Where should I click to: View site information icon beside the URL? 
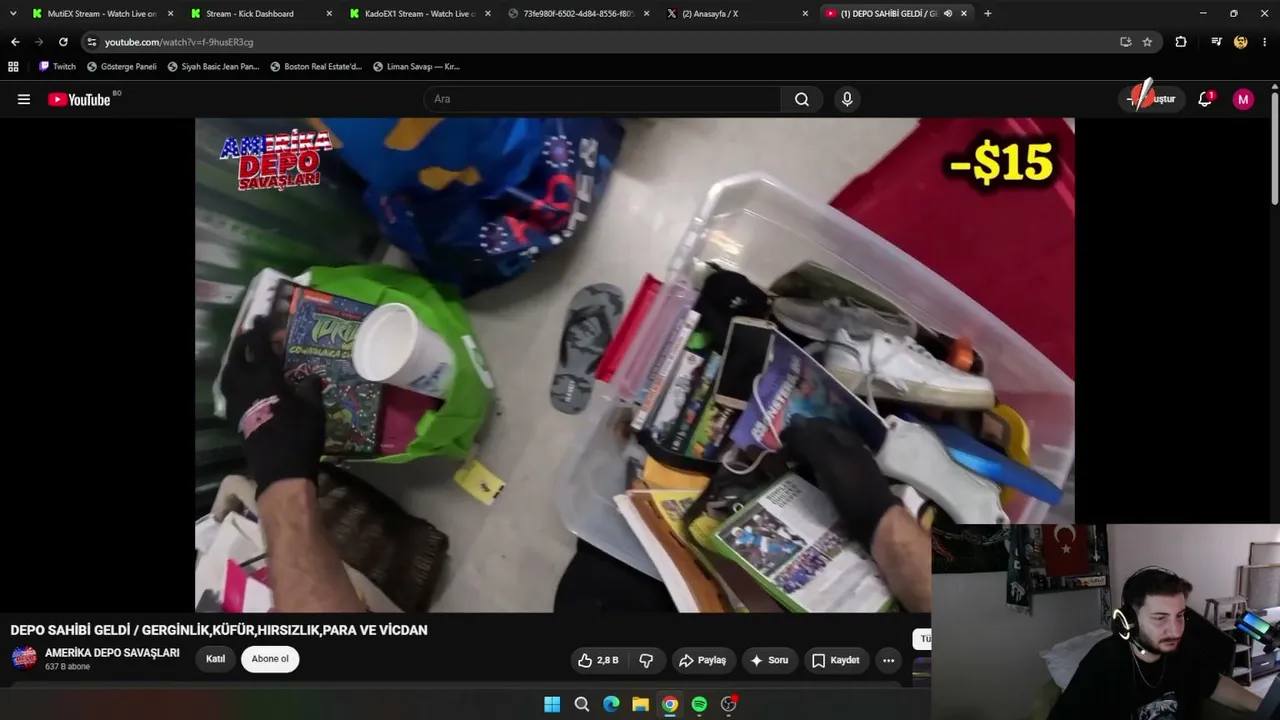(92, 42)
